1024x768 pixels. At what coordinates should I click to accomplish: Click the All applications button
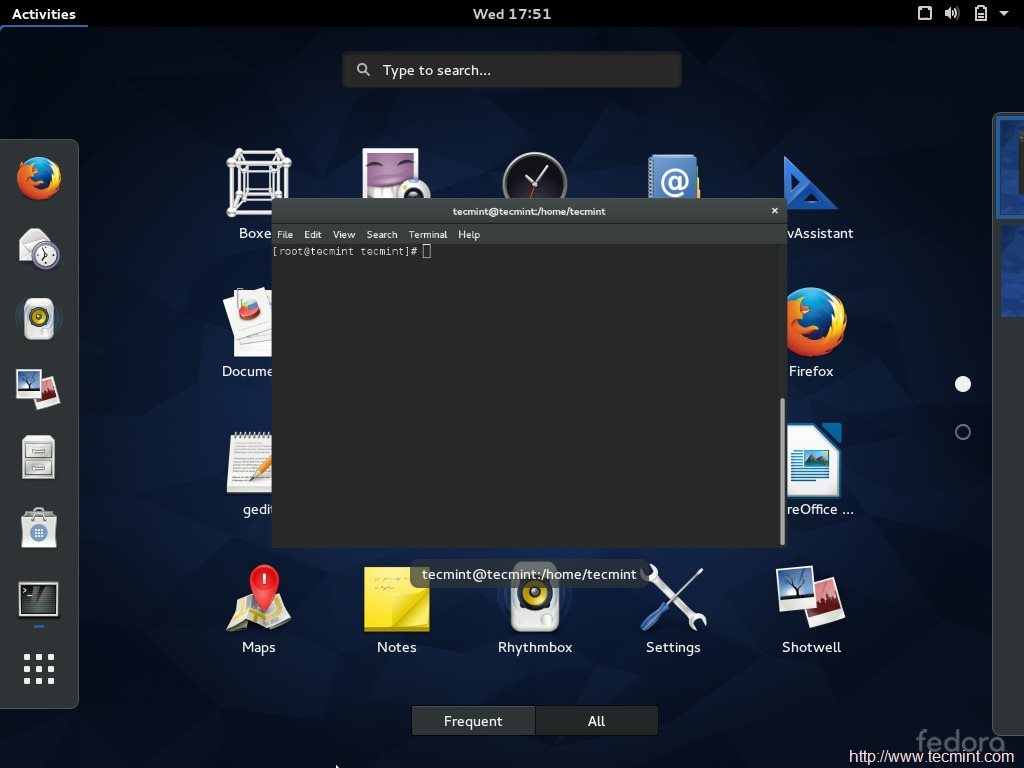click(x=596, y=720)
